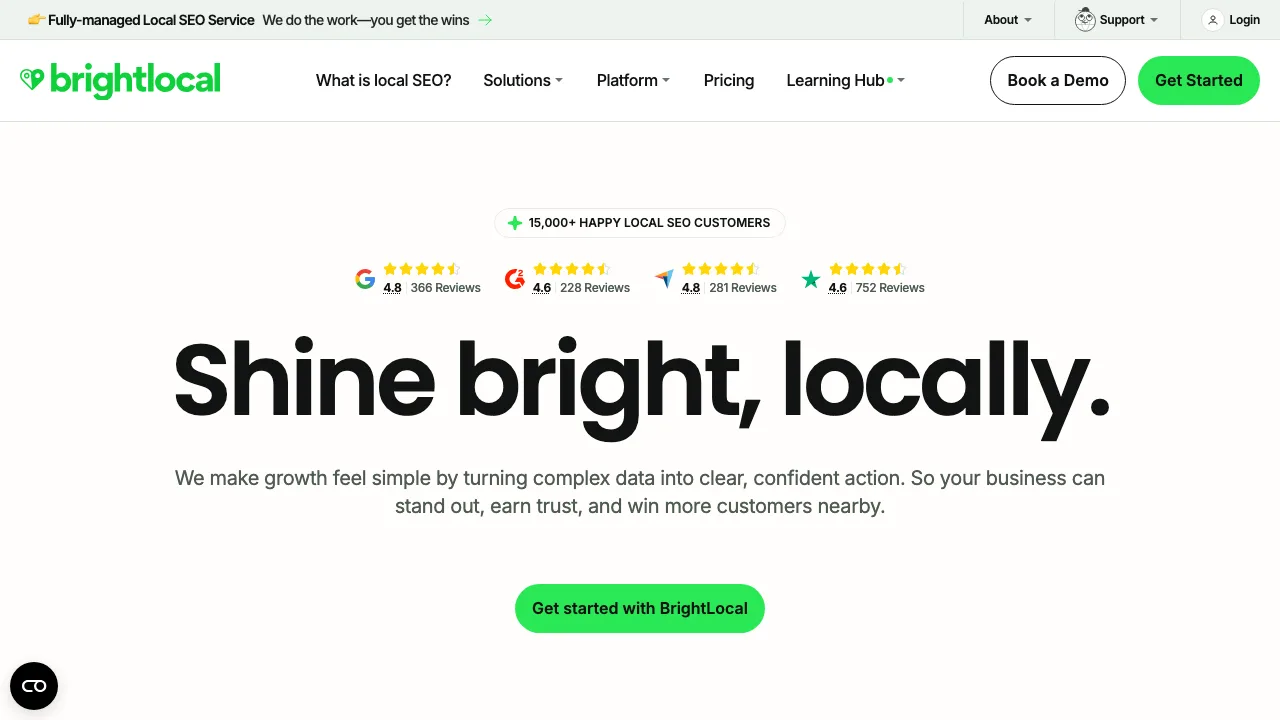Image resolution: width=1280 pixels, height=720 pixels.
Task: Click the 281 Reviews Capterra rating
Action: click(x=743, y=288)
